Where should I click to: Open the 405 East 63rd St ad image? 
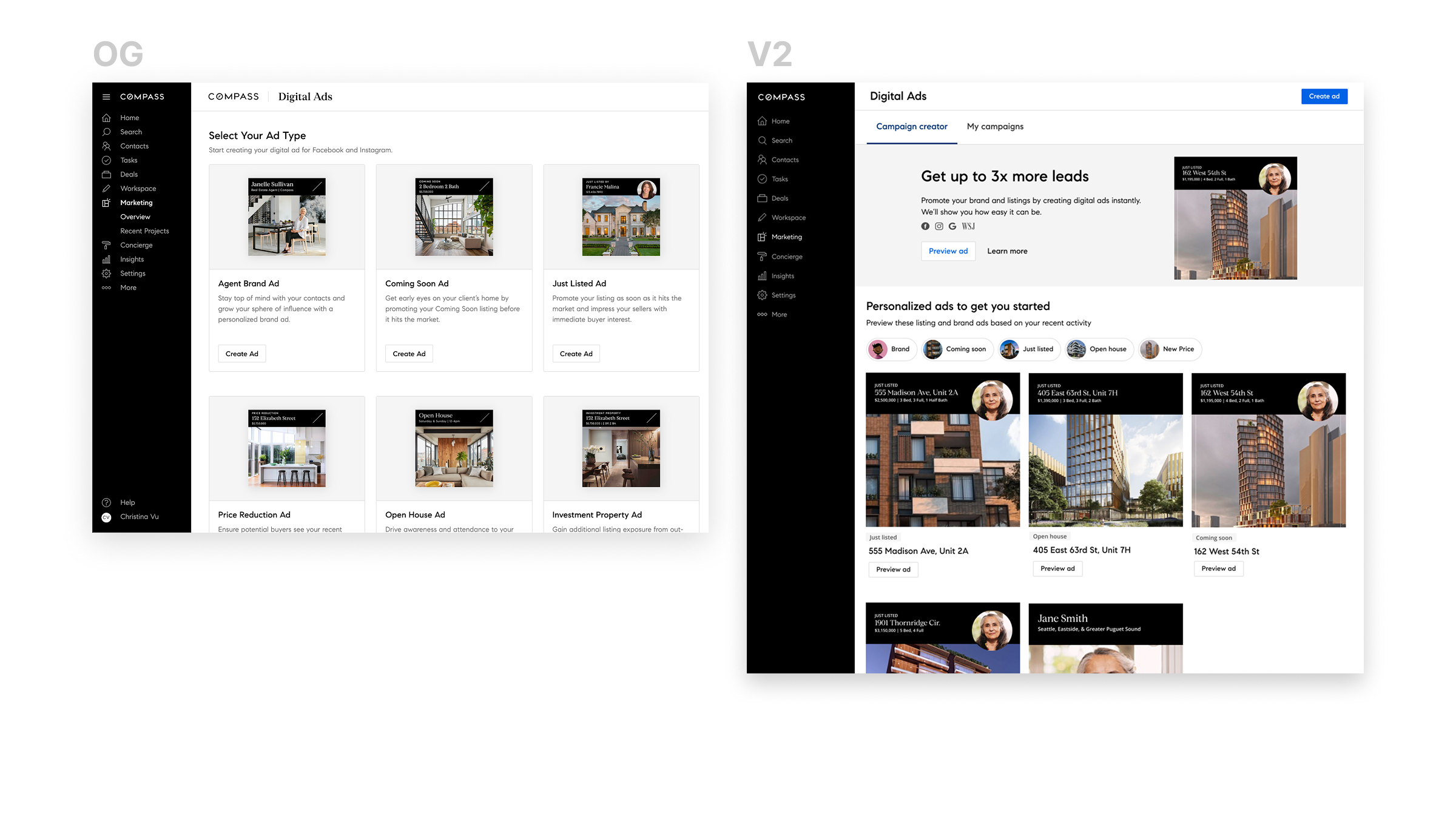point(1105,450)
